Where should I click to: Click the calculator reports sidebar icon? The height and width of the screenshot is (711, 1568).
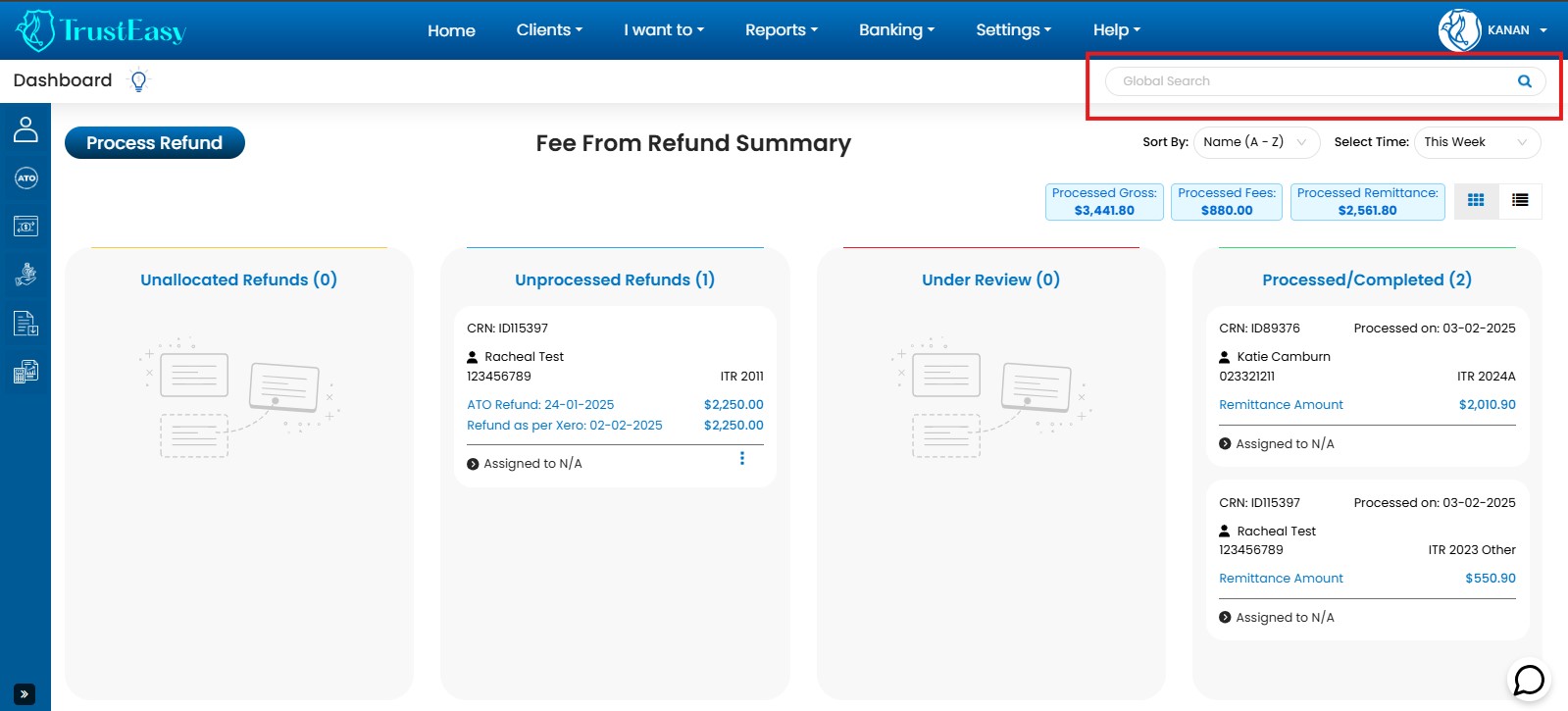point(25,372)
